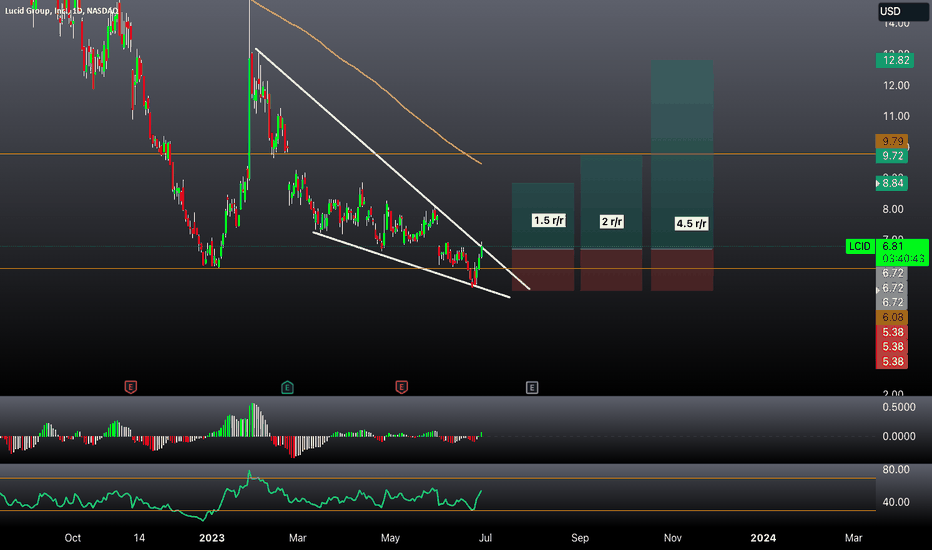The width and height of the screenshot is (932, 550).
Task: Click the 12.82 target price label
Action: 895,60
